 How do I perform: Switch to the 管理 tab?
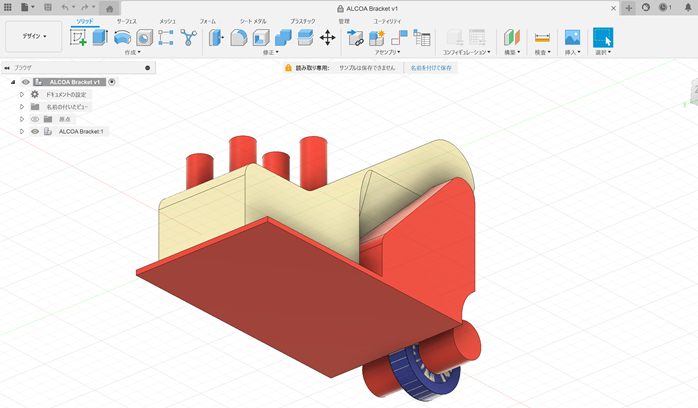point(344,21)
